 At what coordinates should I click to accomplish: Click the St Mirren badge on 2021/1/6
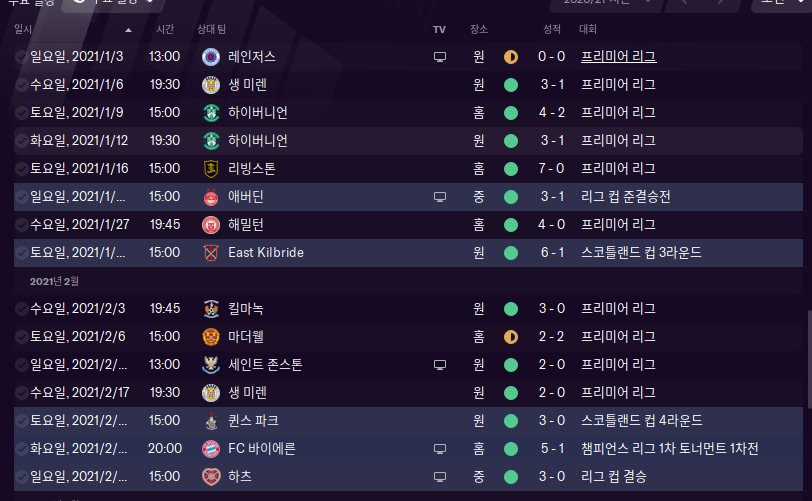[x=211, y=85]
